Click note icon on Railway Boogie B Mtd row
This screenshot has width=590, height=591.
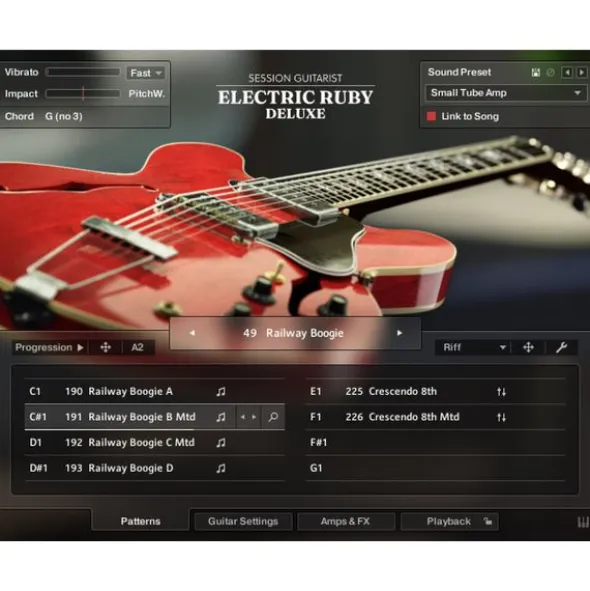coord(221,417)
